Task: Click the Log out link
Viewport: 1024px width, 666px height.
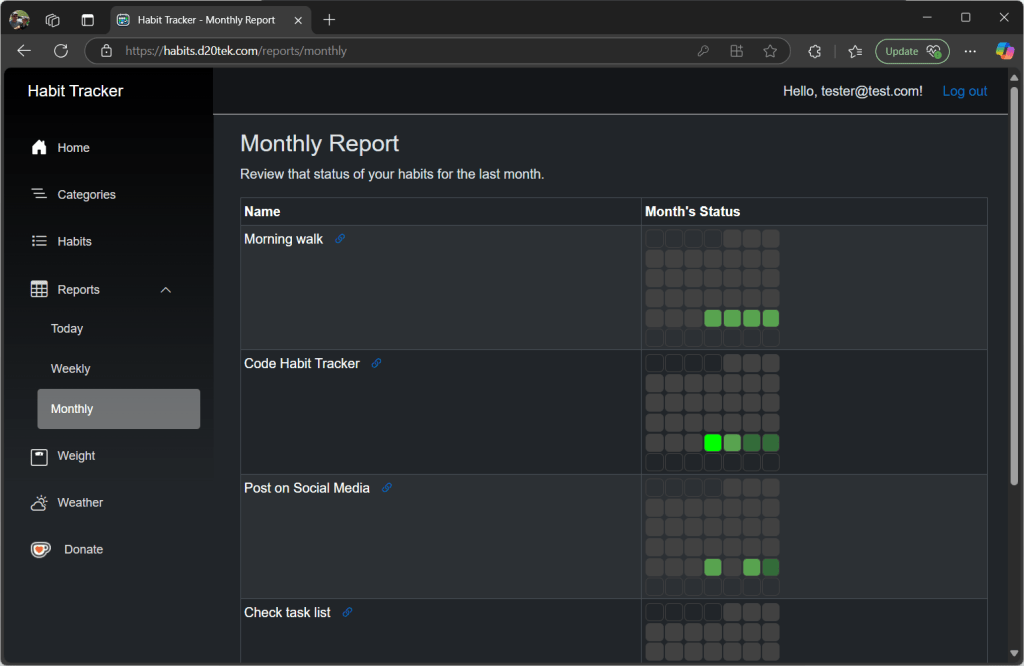Action: (x=964, y=91)
